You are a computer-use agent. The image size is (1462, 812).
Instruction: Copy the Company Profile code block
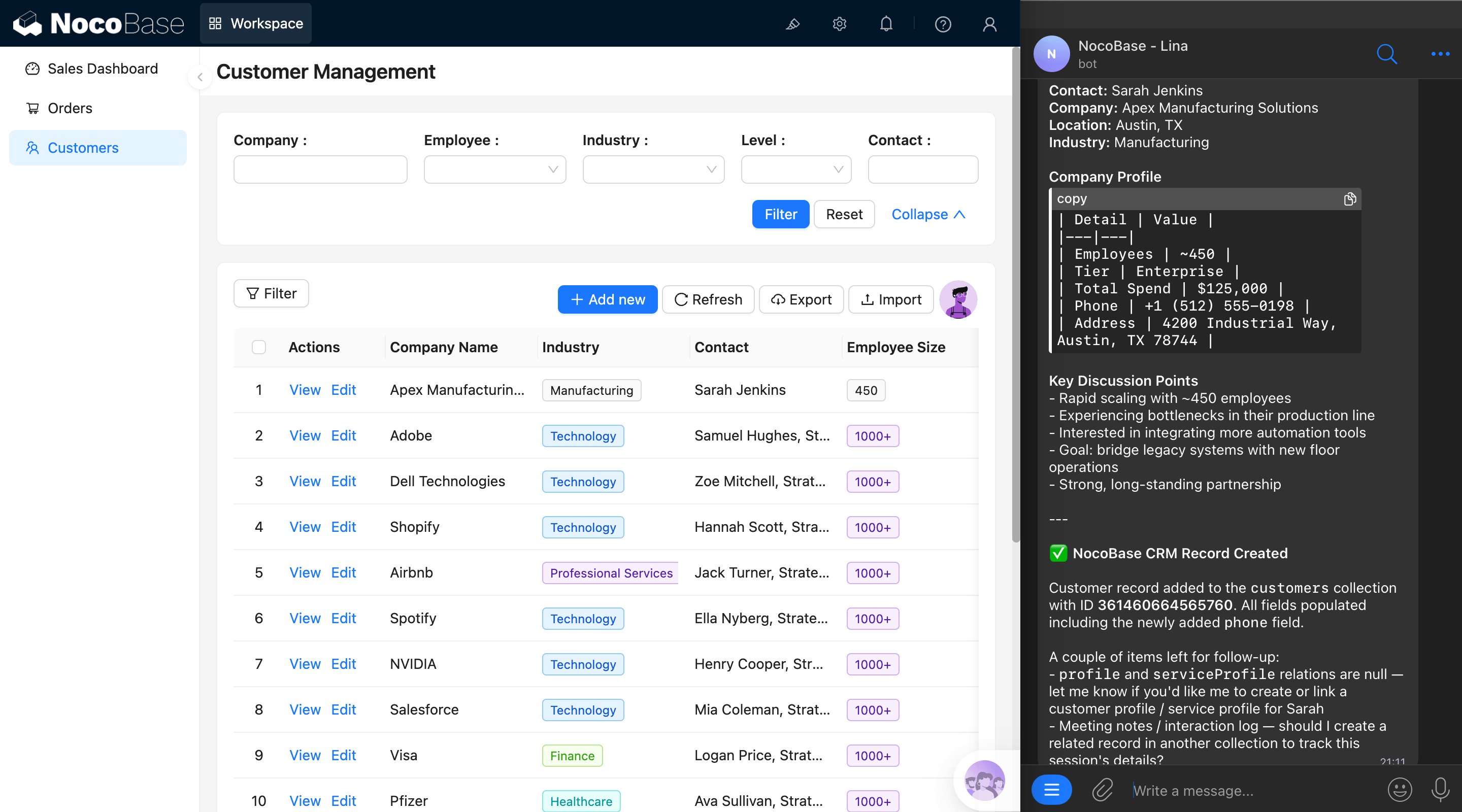pos(1350,198)
